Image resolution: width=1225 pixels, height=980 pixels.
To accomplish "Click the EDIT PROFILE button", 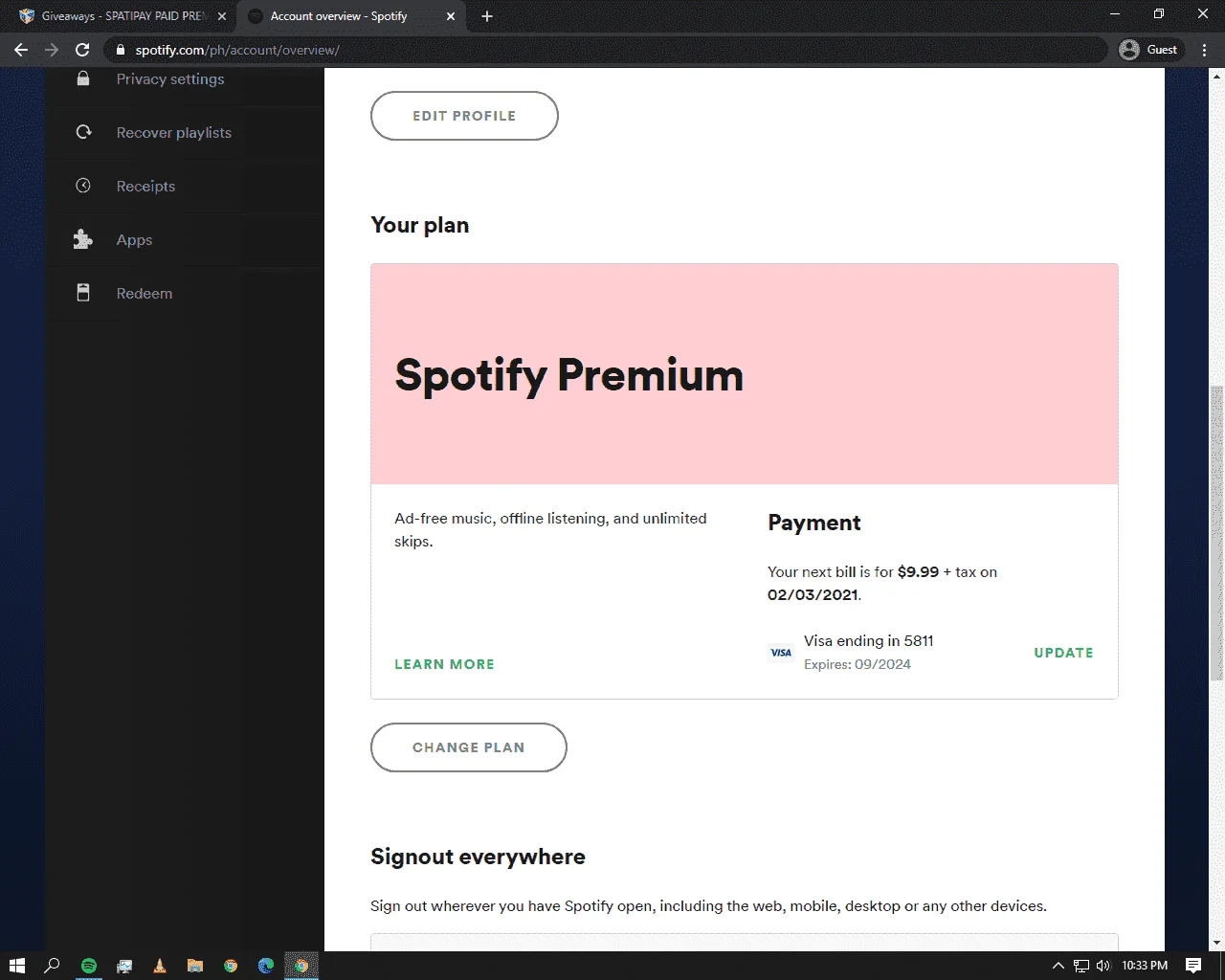I will click(464, 116).
